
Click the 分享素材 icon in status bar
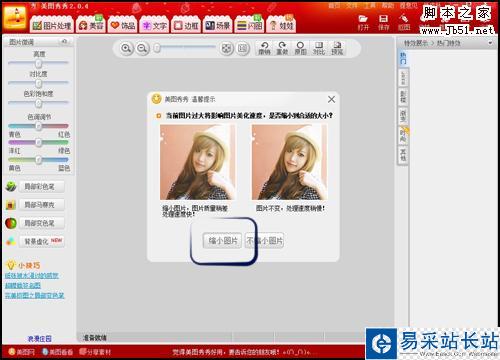tap(83, 352)
